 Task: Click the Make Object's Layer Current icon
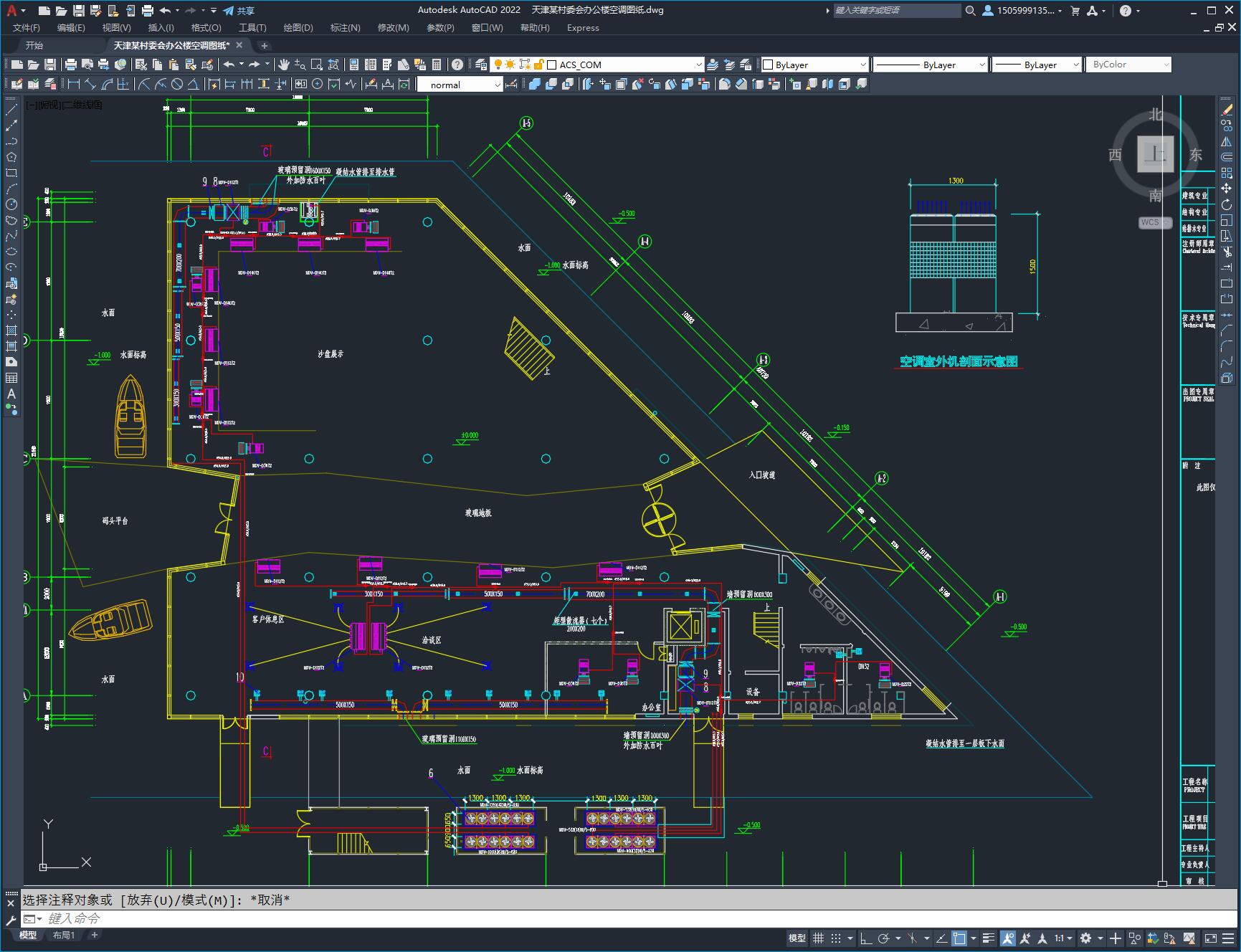tap(713, 65)
